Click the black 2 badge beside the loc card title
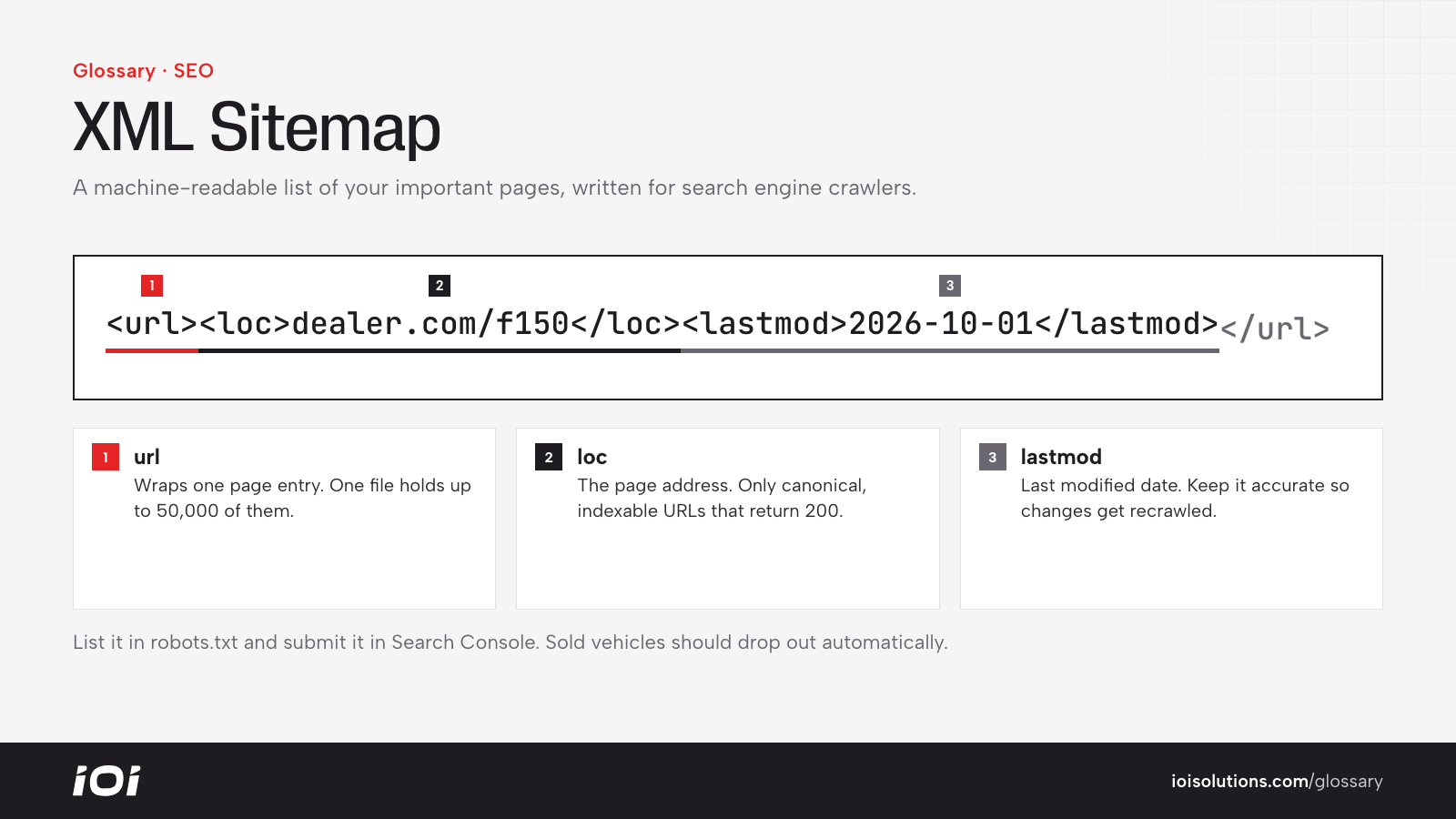Image resolution: width=1456 pixels, height=819 pixels. click(x=549, y=457)
